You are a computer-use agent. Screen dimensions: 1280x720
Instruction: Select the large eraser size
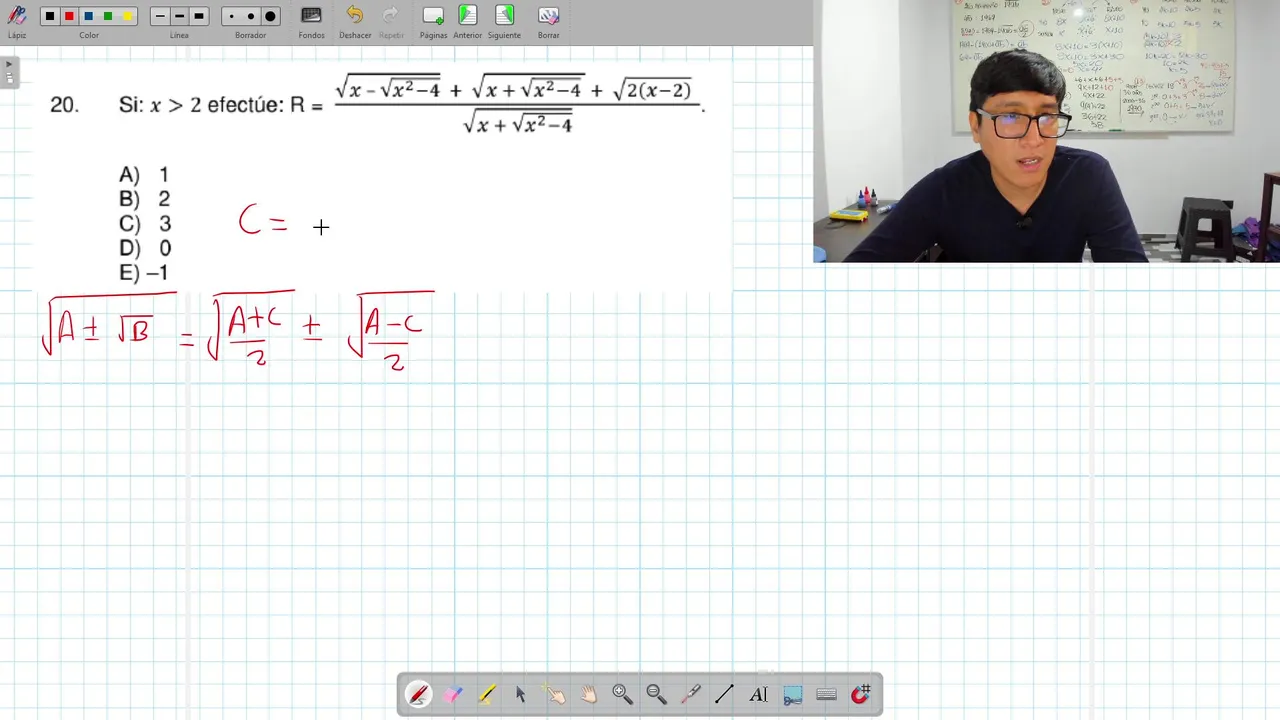270,16
